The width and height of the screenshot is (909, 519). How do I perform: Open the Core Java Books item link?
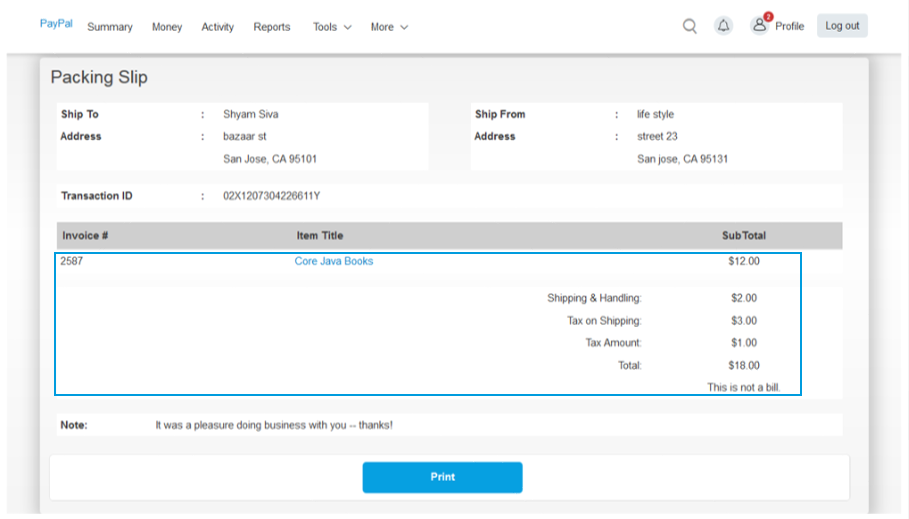pyautogui.click(x=334, y=261)
